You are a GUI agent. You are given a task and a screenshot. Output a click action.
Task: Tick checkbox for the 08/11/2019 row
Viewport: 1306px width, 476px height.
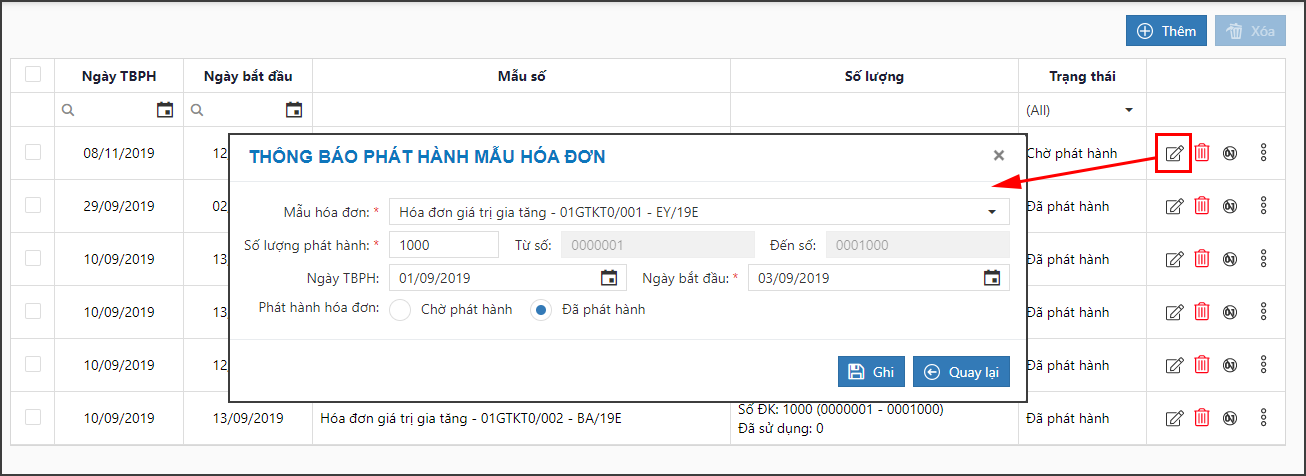pyautogui.click(x=33, y=152)
